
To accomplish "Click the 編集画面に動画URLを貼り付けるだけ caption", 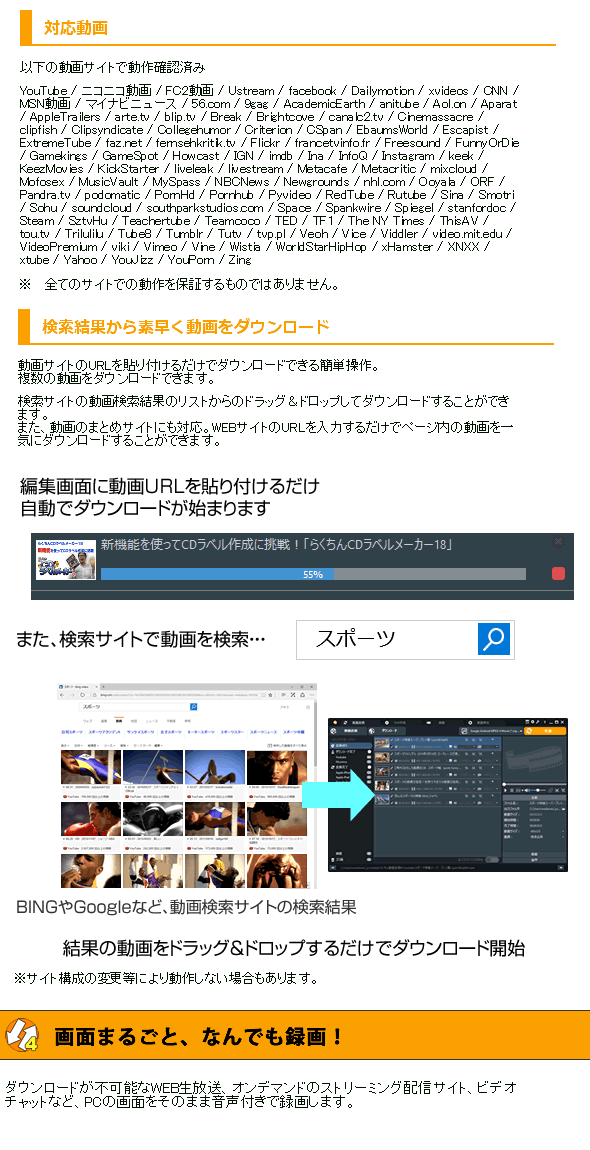I will tap(170, 486).
